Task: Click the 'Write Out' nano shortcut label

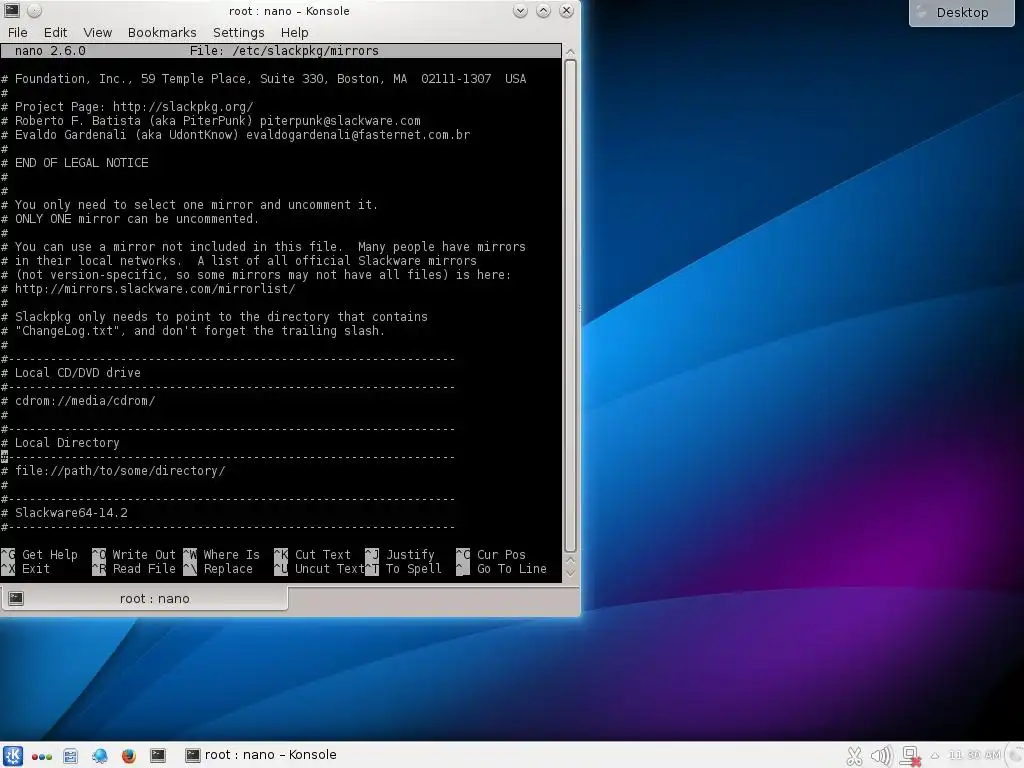Action: [144, 554]
